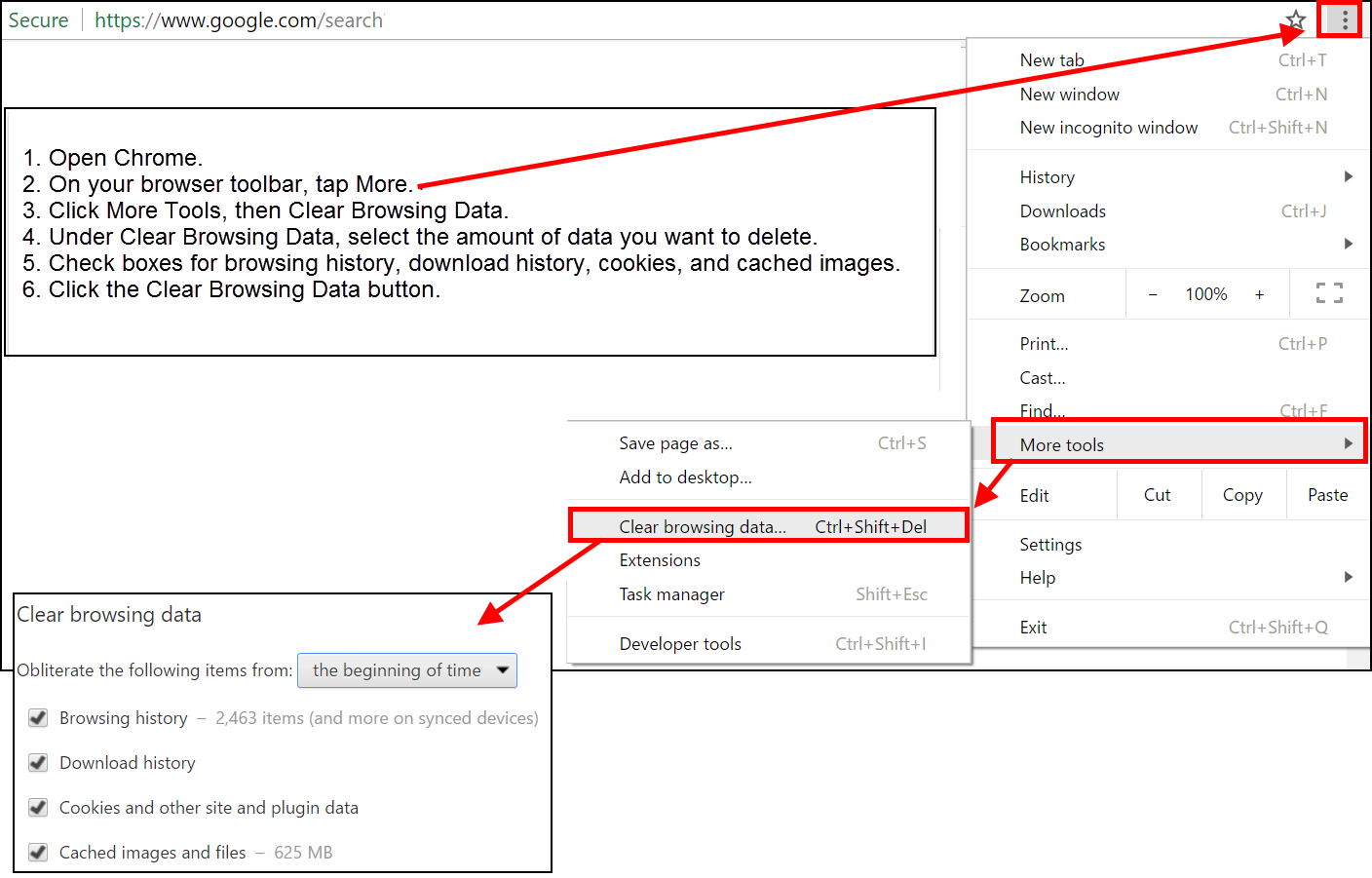The width and height of the screenshot is (1372, 878).
Task: Toggle the fullscreen icon beside zoom
Action: 1329,293
